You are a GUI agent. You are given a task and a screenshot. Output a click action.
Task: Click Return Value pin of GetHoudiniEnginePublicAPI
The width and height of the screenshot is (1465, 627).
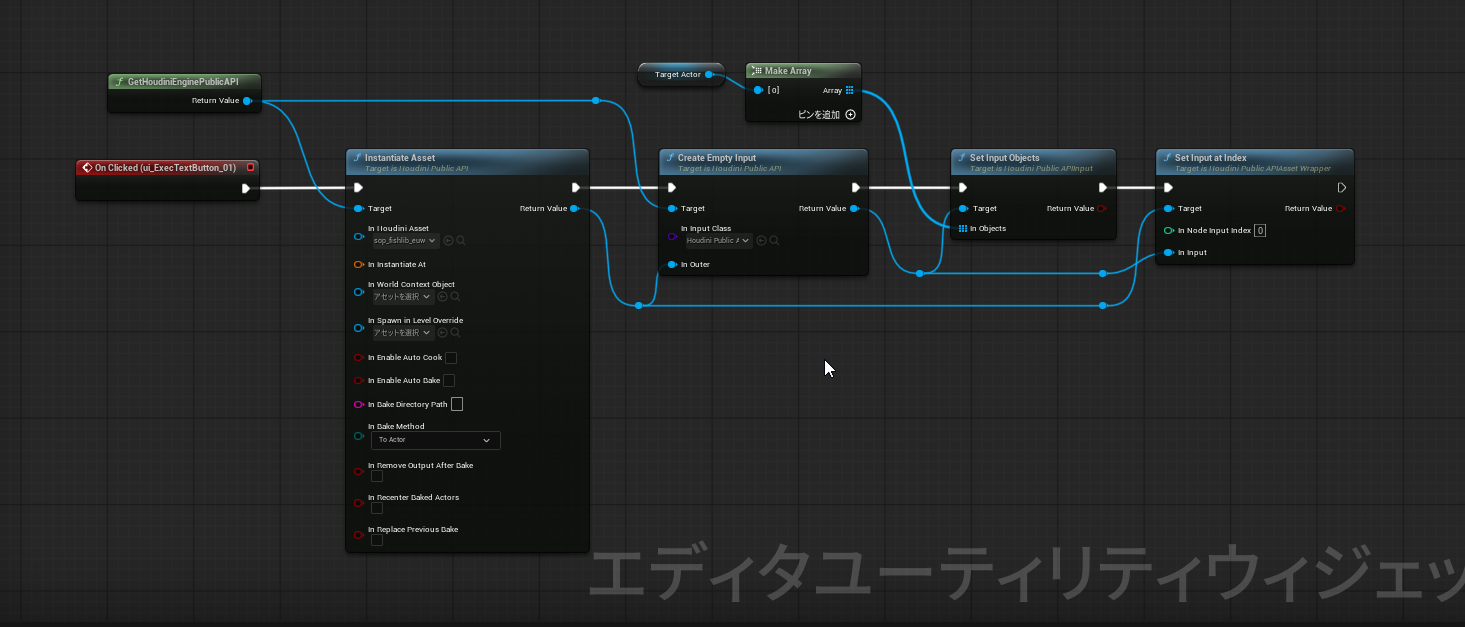click(x=247, y=101)
